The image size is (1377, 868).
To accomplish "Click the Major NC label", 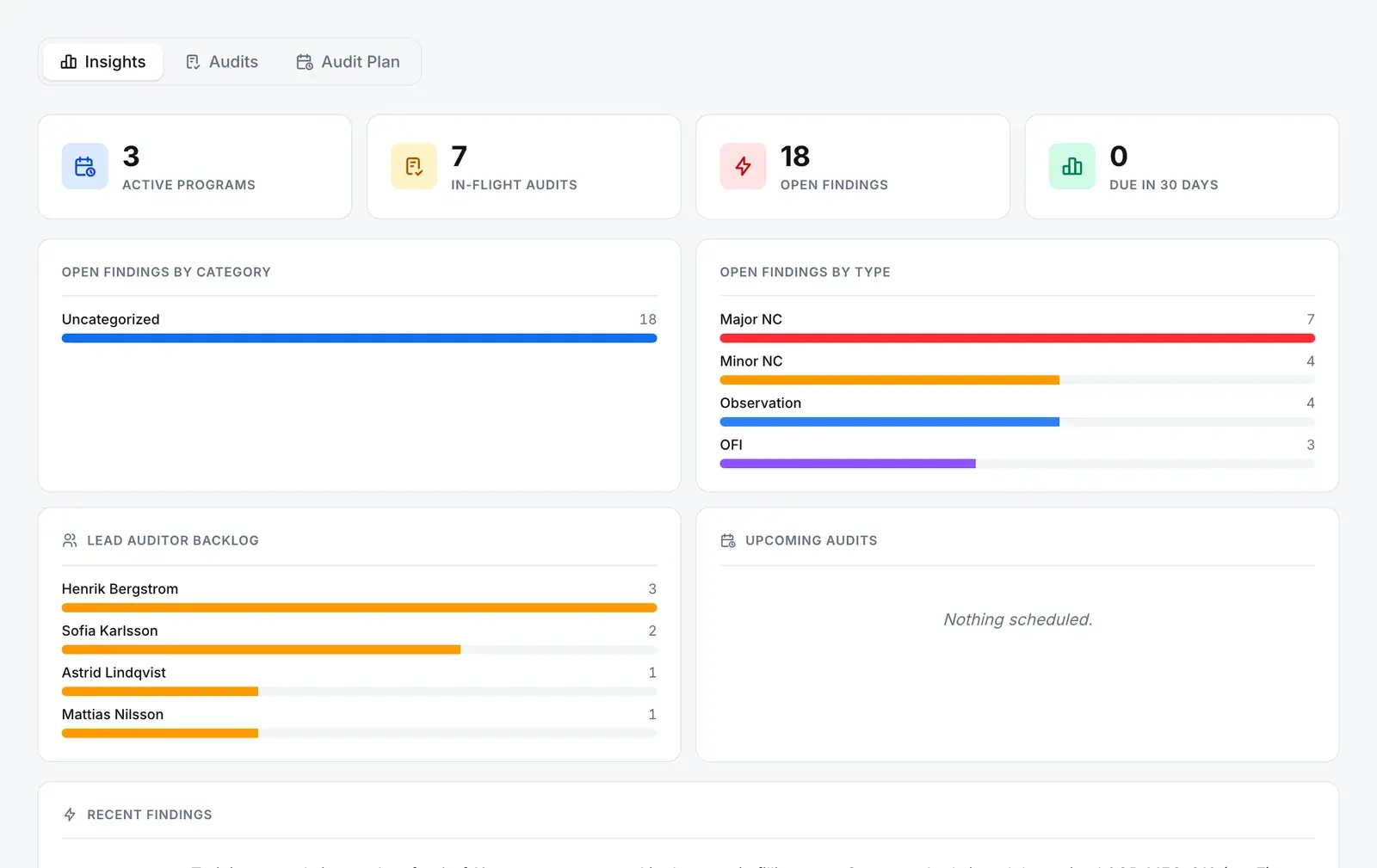I will [750, 319].
